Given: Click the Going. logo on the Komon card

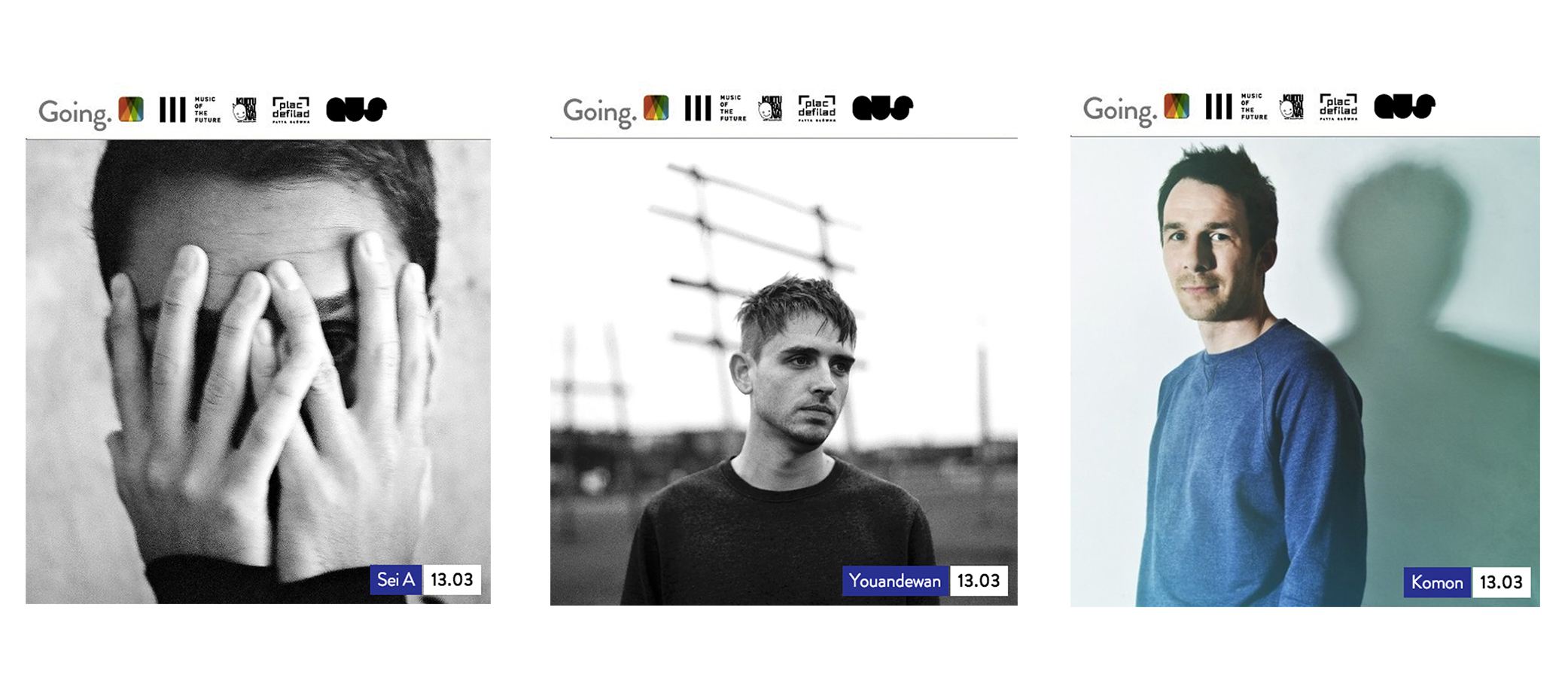Looking at the screenshot, I should pyautogui.click(x=1119, y=110).
